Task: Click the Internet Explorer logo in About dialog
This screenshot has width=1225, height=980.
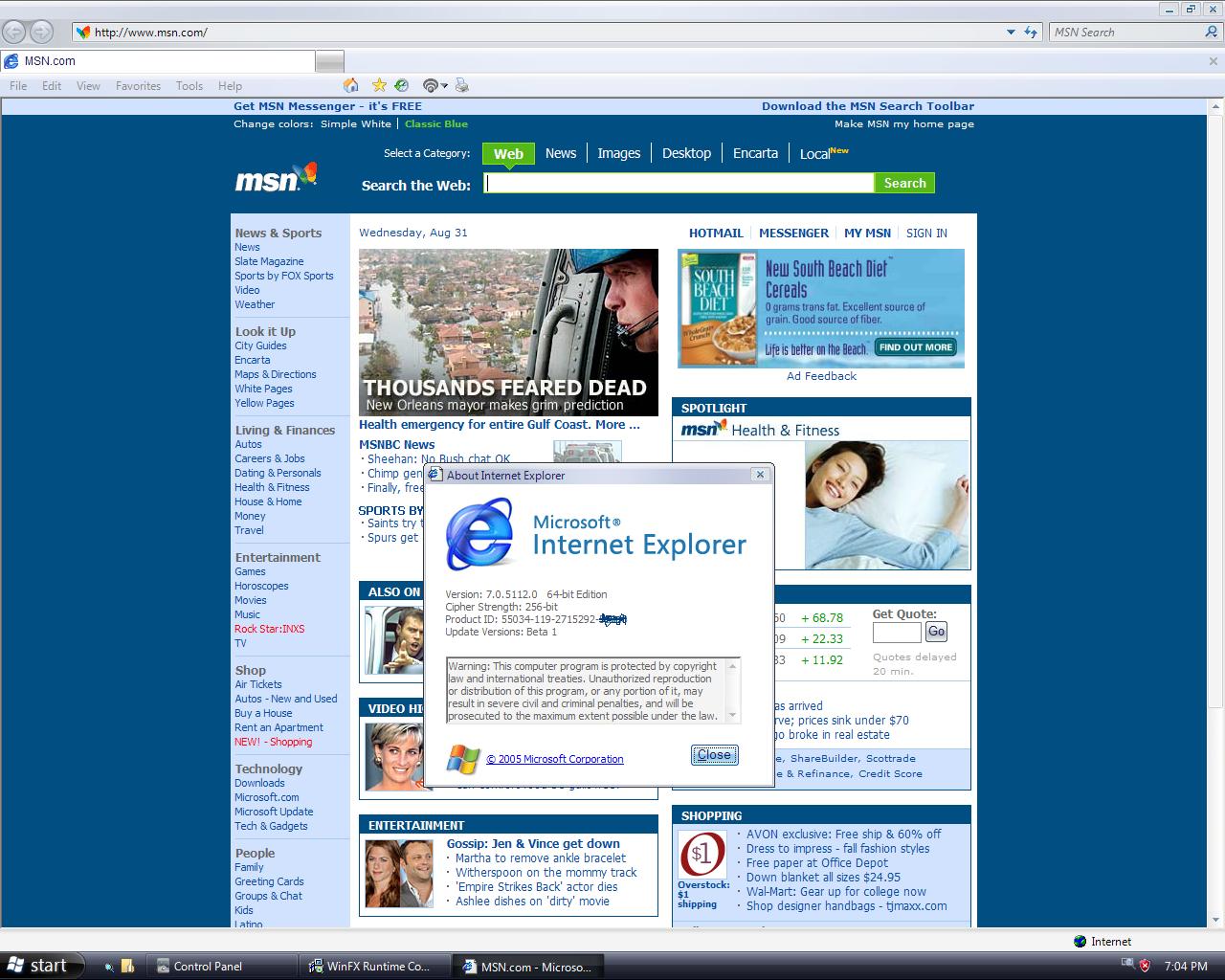Action: click(478, 534)
